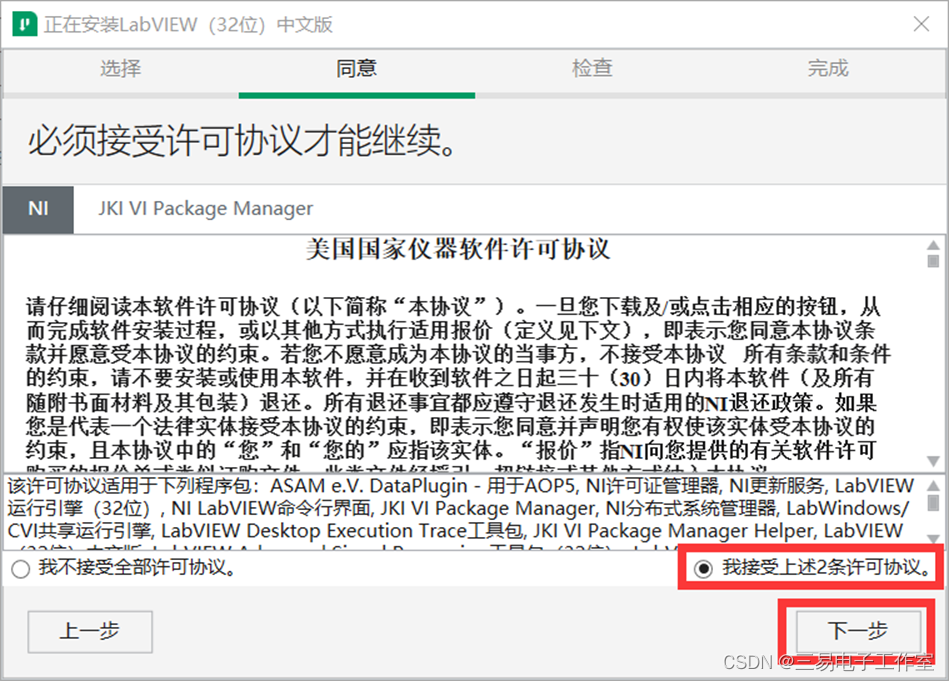Click license text scrollbar up arrow
949x681 pixels.
click(933, 245)
